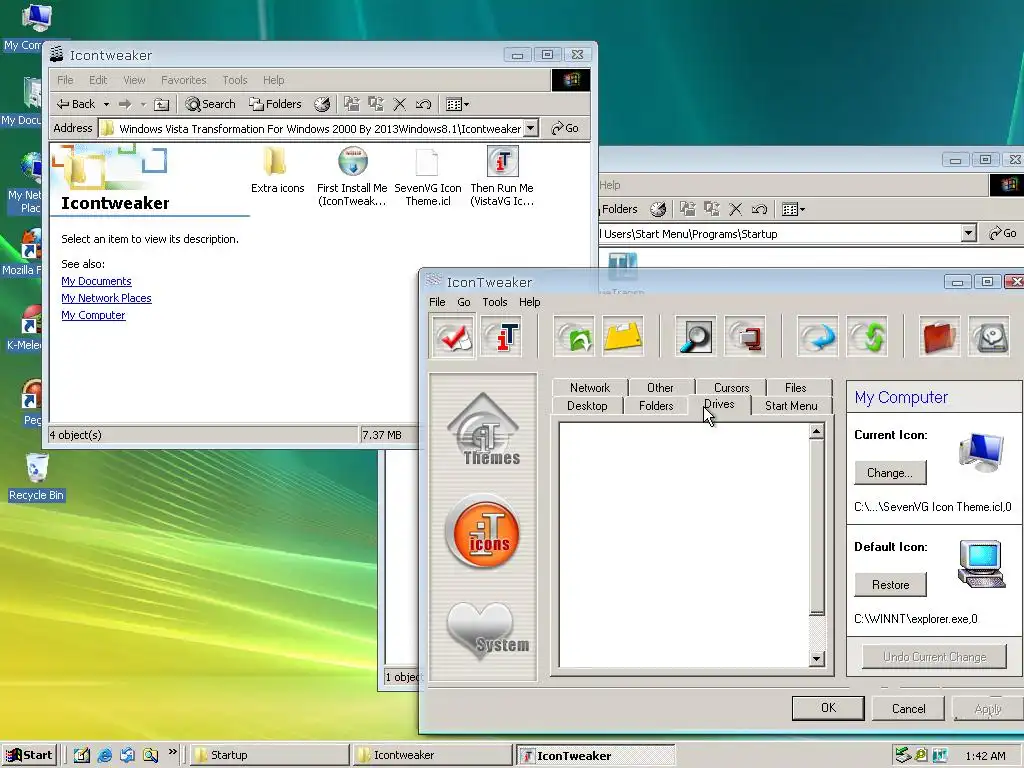The height and width of the screenshot is (768, 1024).
Task: Switch to the Files tab
Action: coord(795,387)
